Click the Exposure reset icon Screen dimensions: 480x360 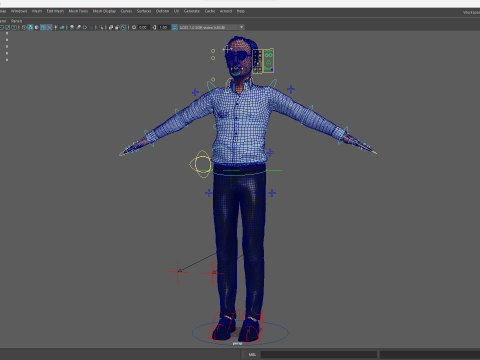coord(134,27)
